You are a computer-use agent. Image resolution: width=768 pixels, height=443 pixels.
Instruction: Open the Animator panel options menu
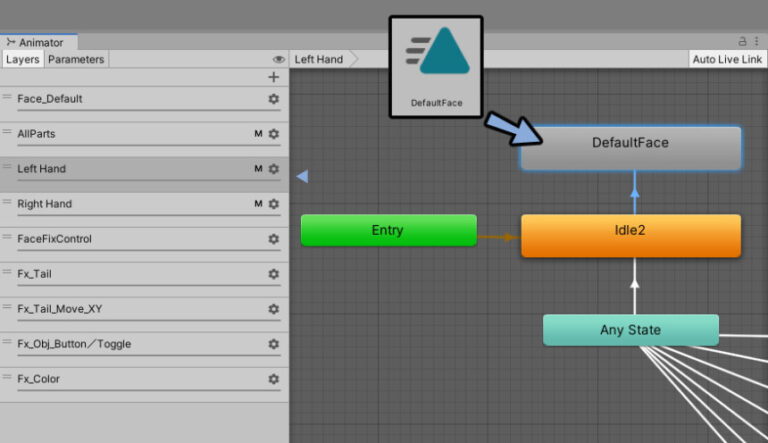[x=758, y=41]
